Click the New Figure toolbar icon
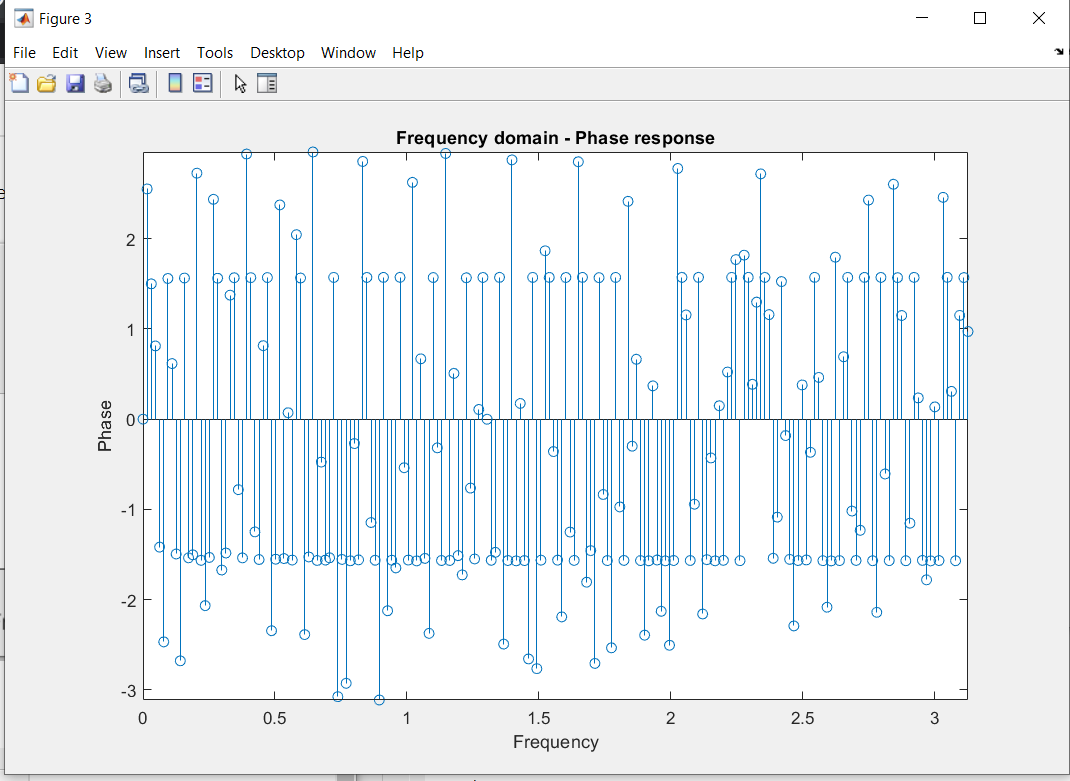Viewport: 1070px width, 781px height. click(19, 84)
